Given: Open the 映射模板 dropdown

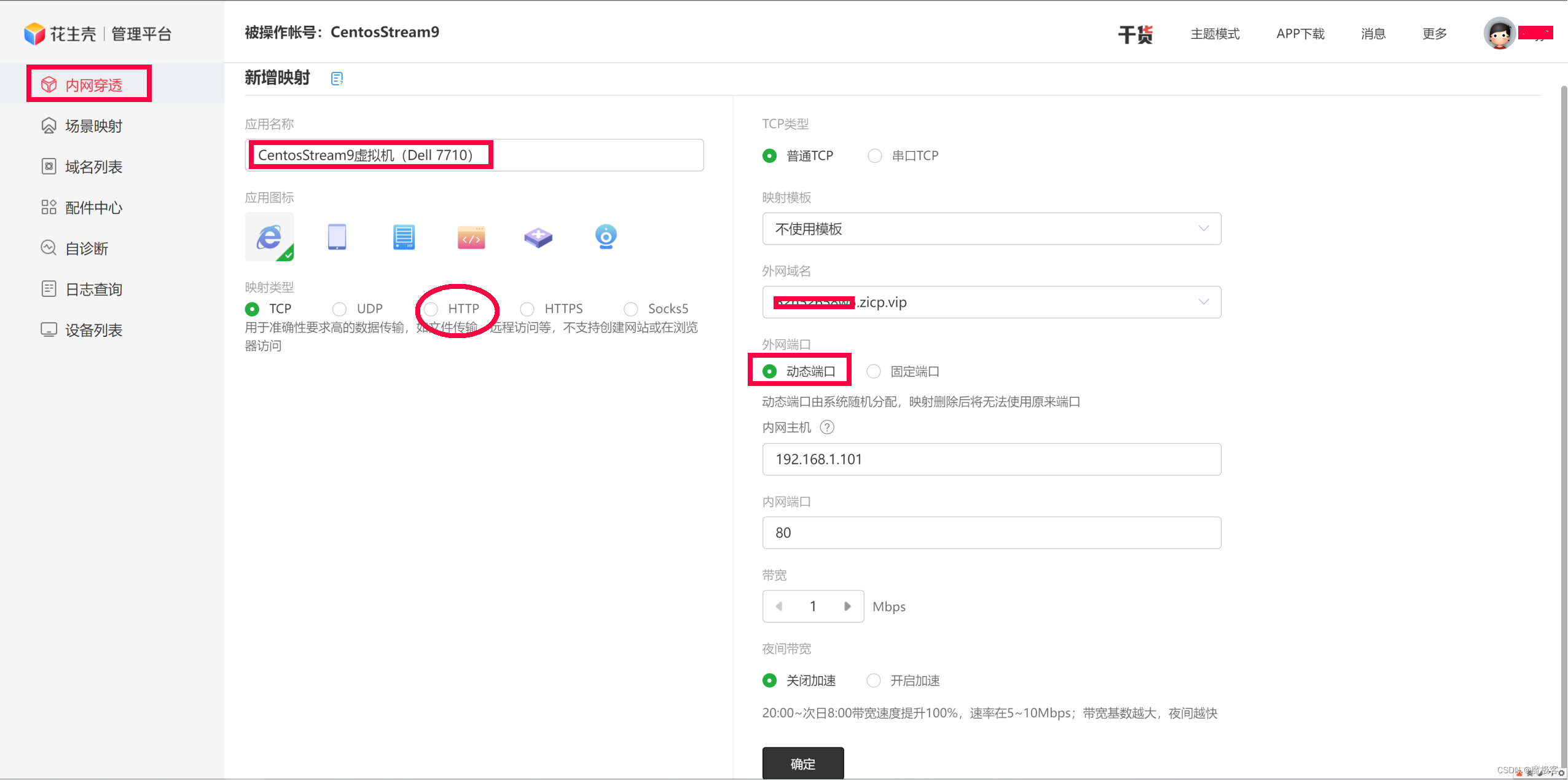Looking at the screenshot, I should click(992, 229).
